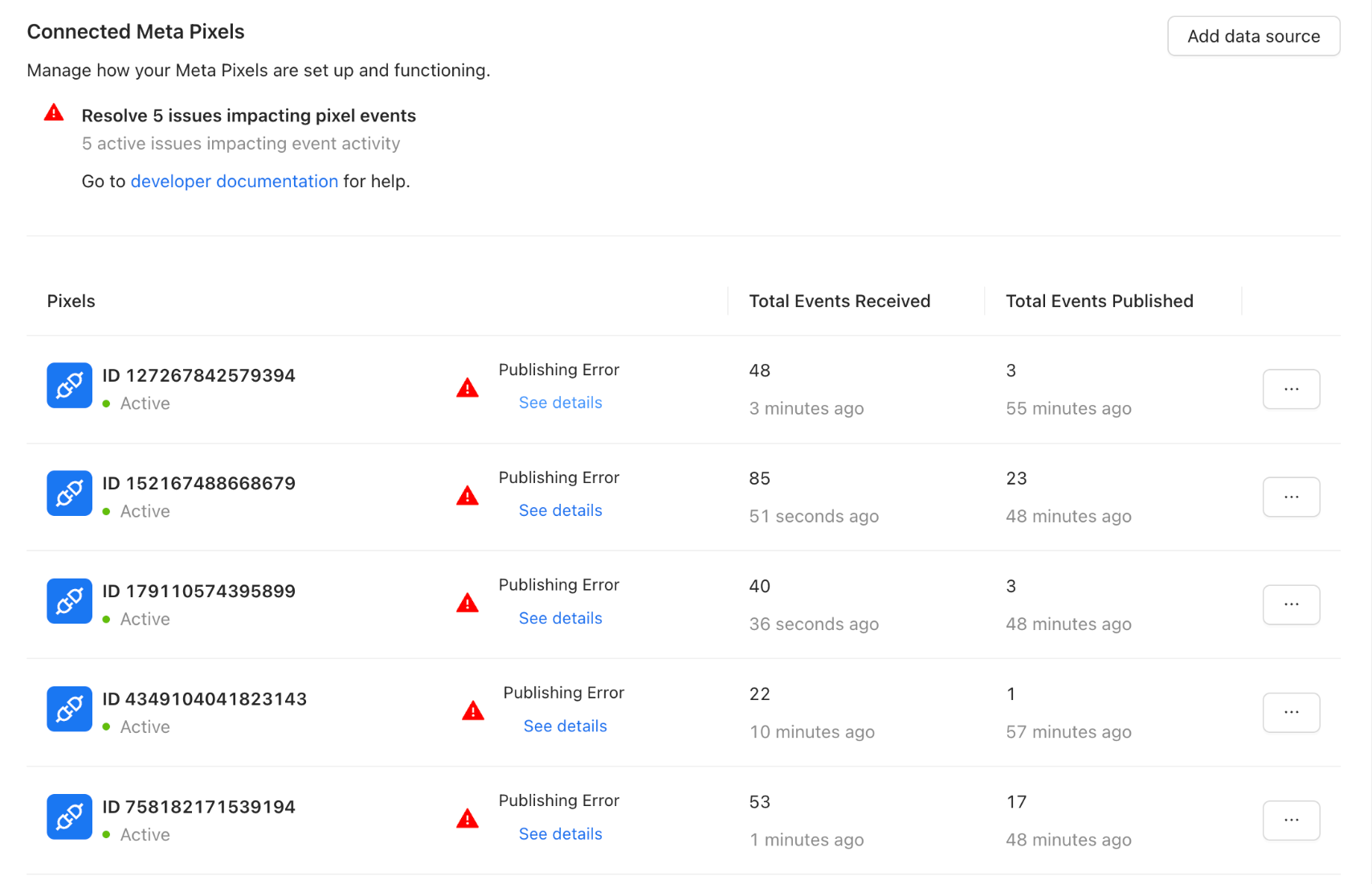Click warning triangle in row ID 179110574395899
Image resolution: width=1372 pixels, height=884 pixels.
(468, 604)
